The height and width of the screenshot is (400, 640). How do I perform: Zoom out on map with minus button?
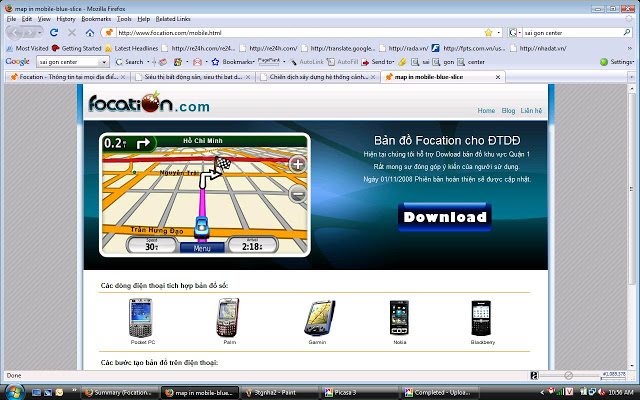298,194
